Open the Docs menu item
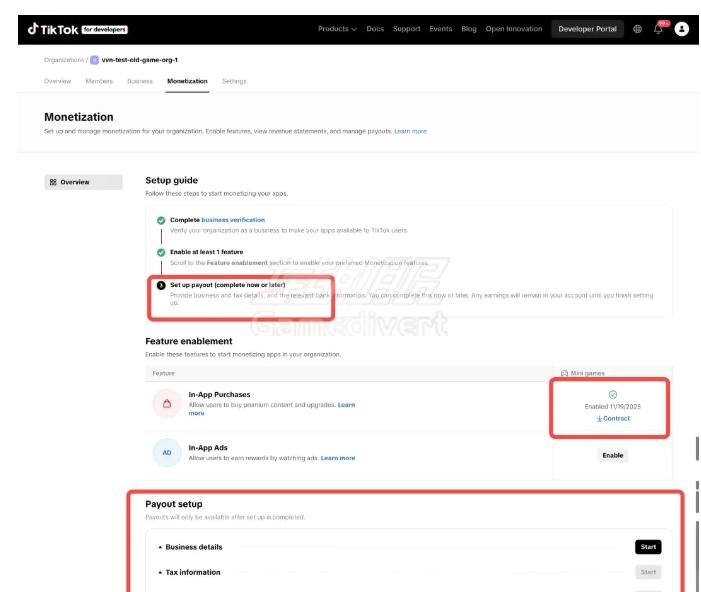Image resolution: width=701 pixels, height=592 pixels. pyautogui.click(x=375, y=29)
